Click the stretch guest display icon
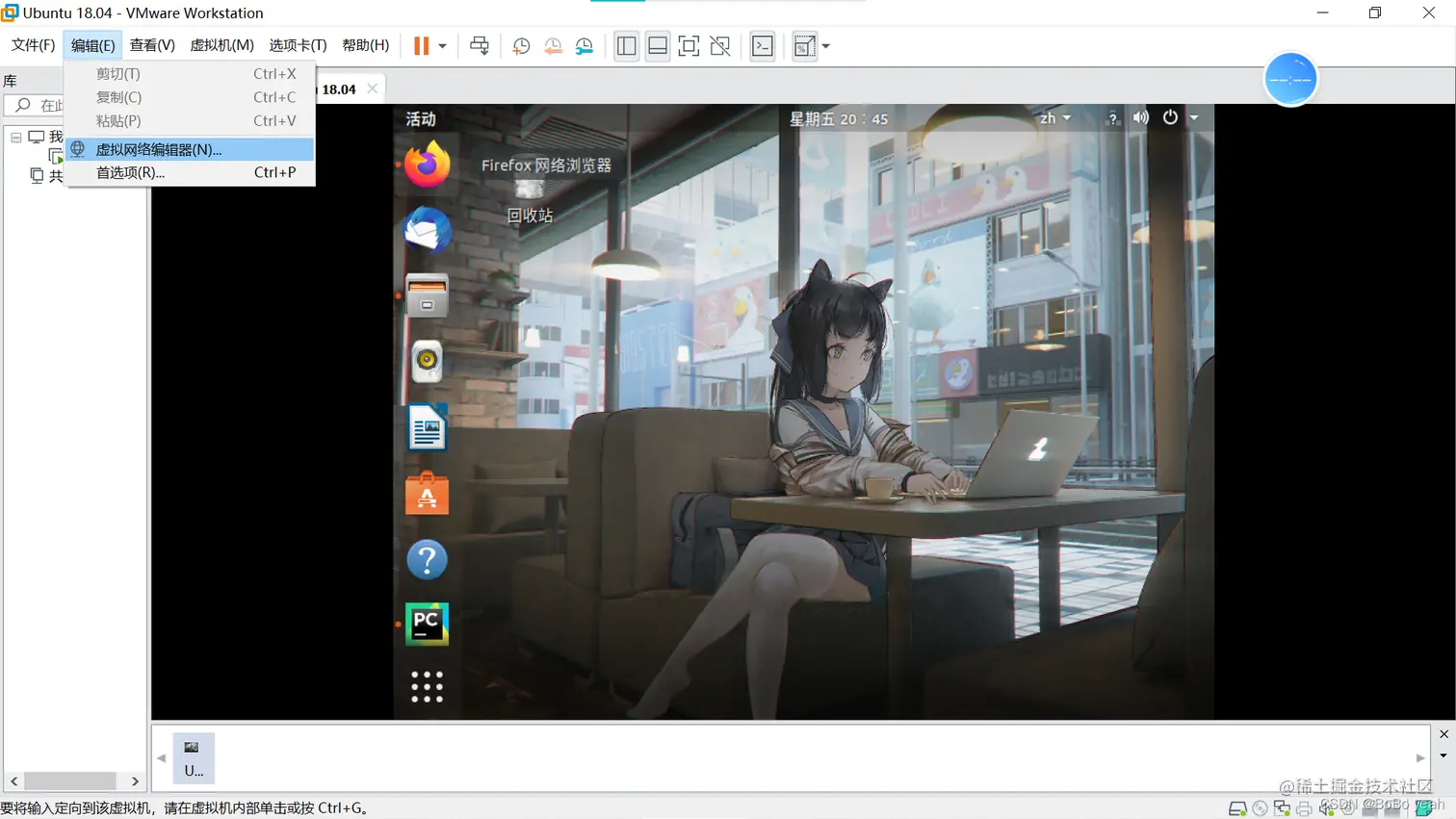1456x819 pixels. pos(804,45)
